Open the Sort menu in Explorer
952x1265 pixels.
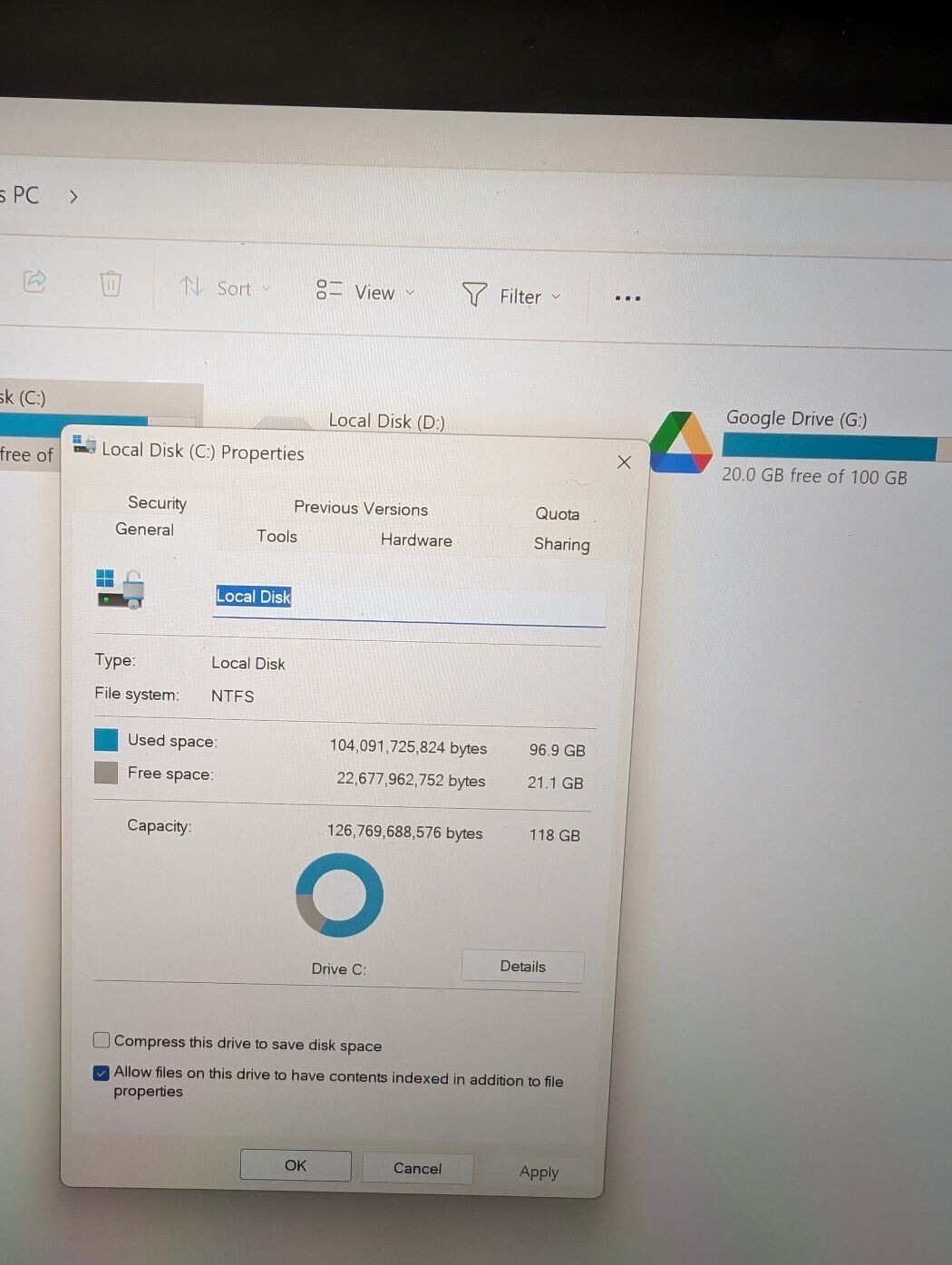(225, 288)
